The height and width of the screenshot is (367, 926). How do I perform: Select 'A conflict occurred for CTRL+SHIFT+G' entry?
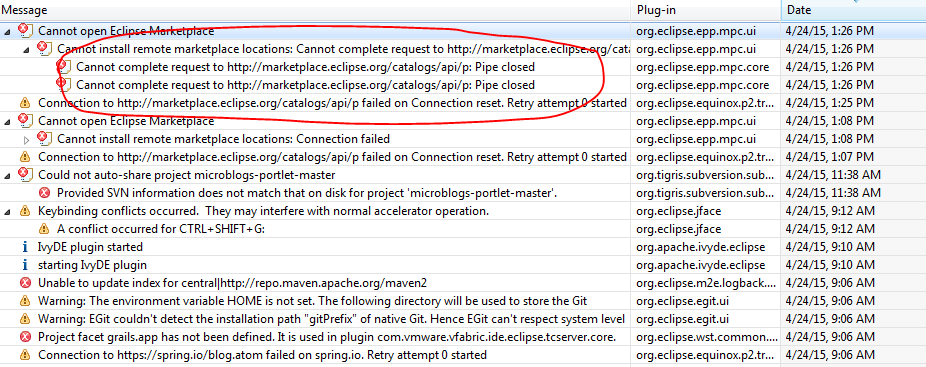coord(463,229)
